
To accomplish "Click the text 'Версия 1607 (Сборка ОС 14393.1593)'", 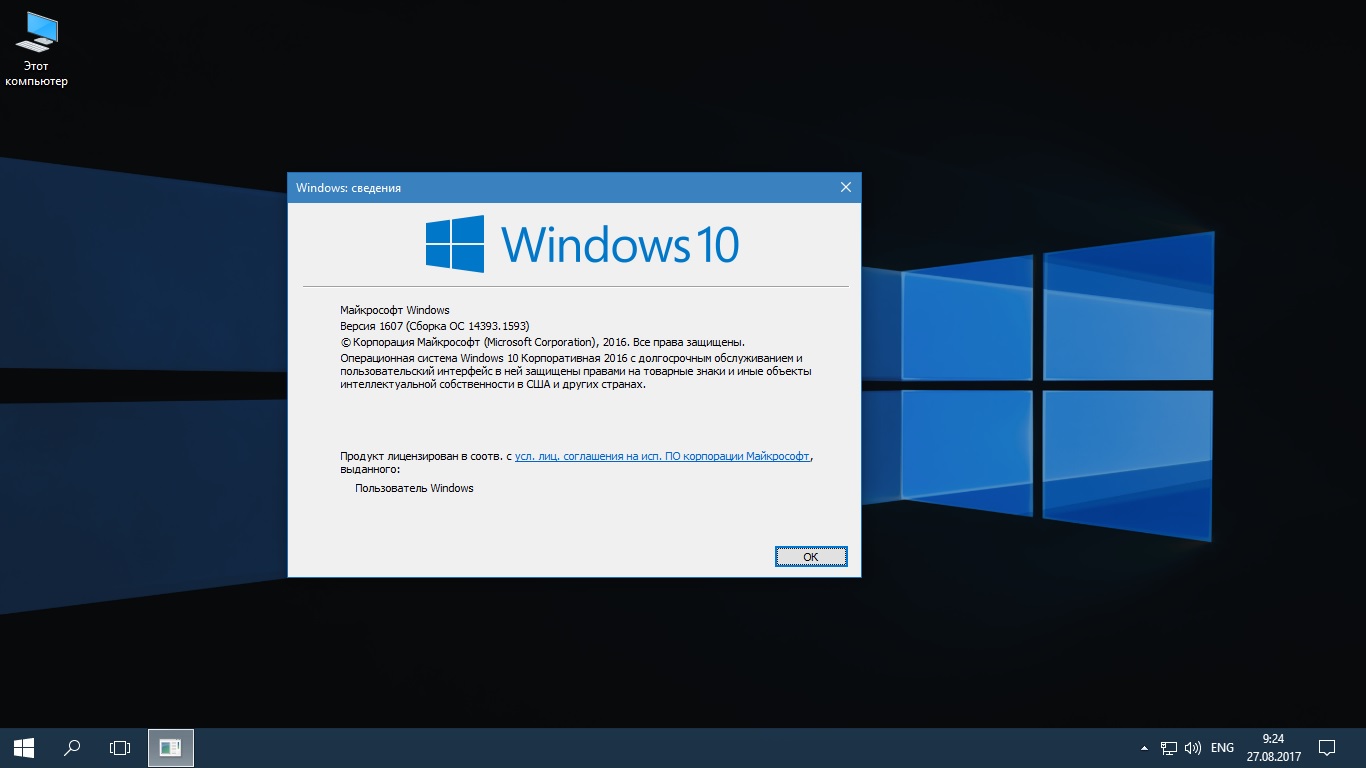I will click(x=435, y=326).
